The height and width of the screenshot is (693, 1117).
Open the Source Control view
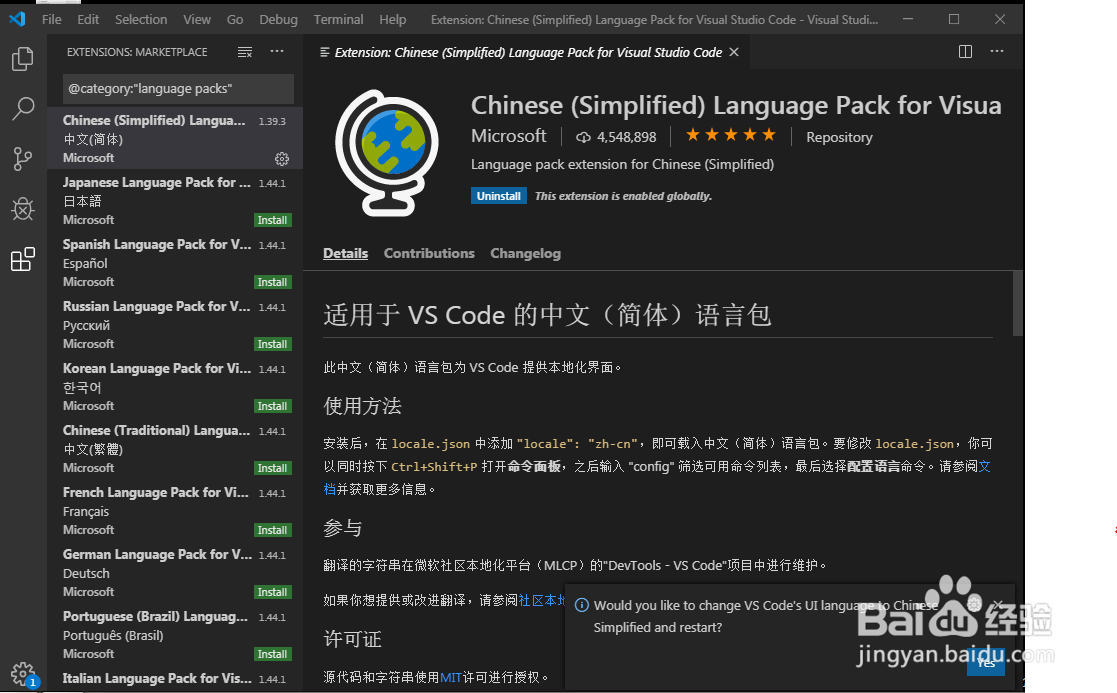click(22, 159)
